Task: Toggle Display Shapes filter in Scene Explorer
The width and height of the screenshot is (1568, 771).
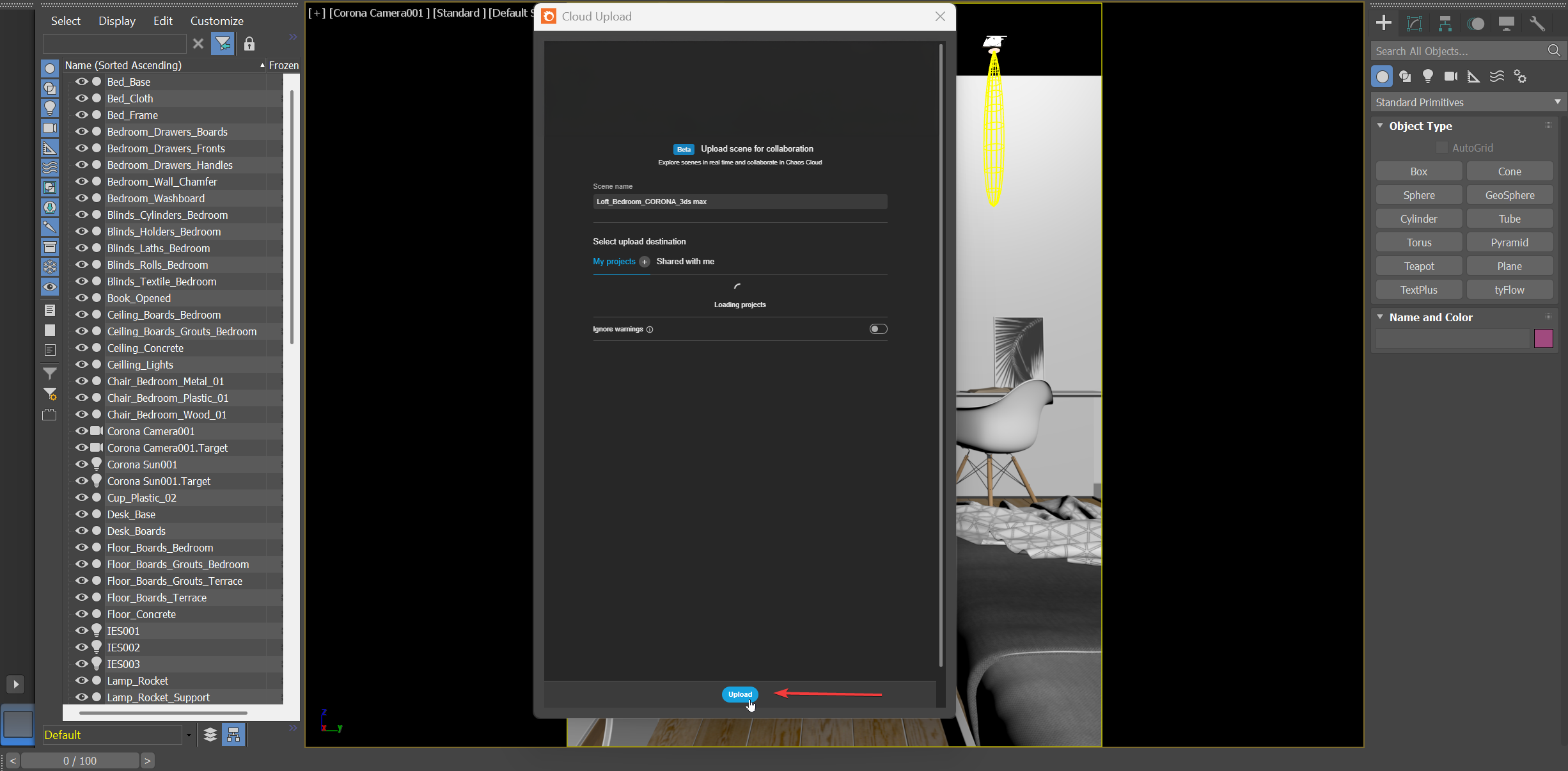Action: coord(50,88)
